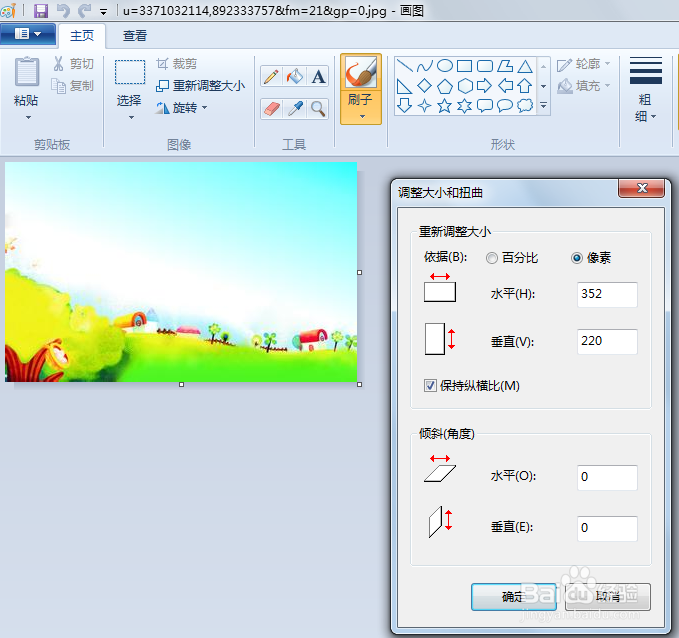Viewport: 679px width, 638px height.
Task: Choose the Hexagon shape
Action: point(465,86)
